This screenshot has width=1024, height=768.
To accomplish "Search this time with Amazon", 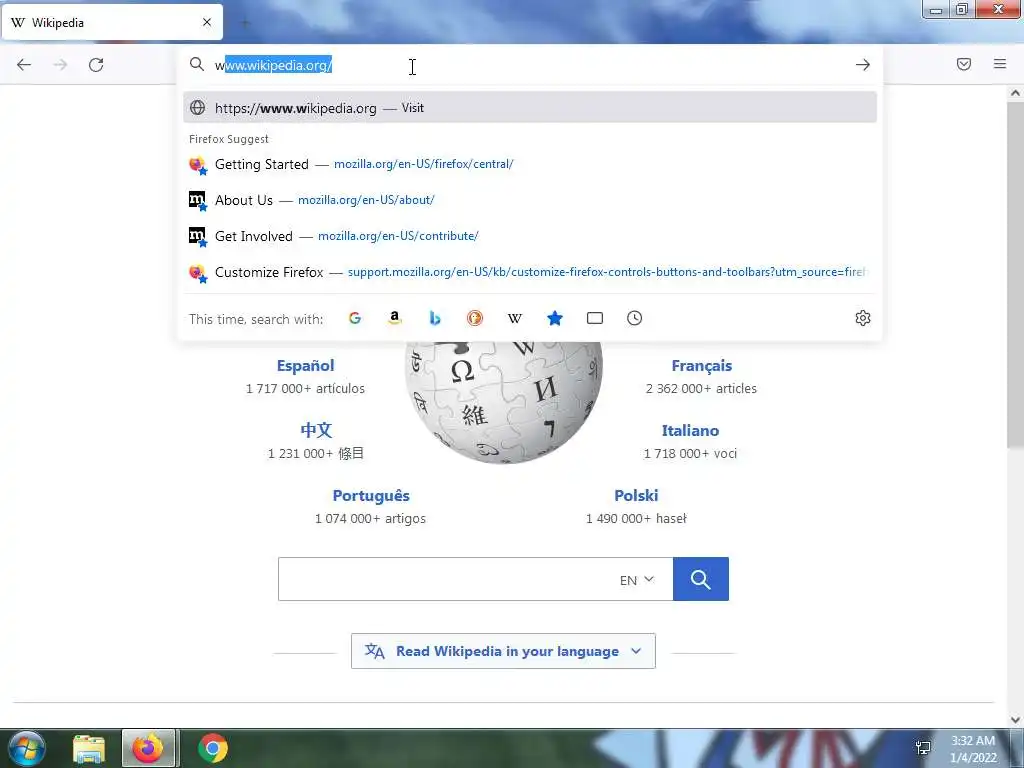I will tap(394, 318).
